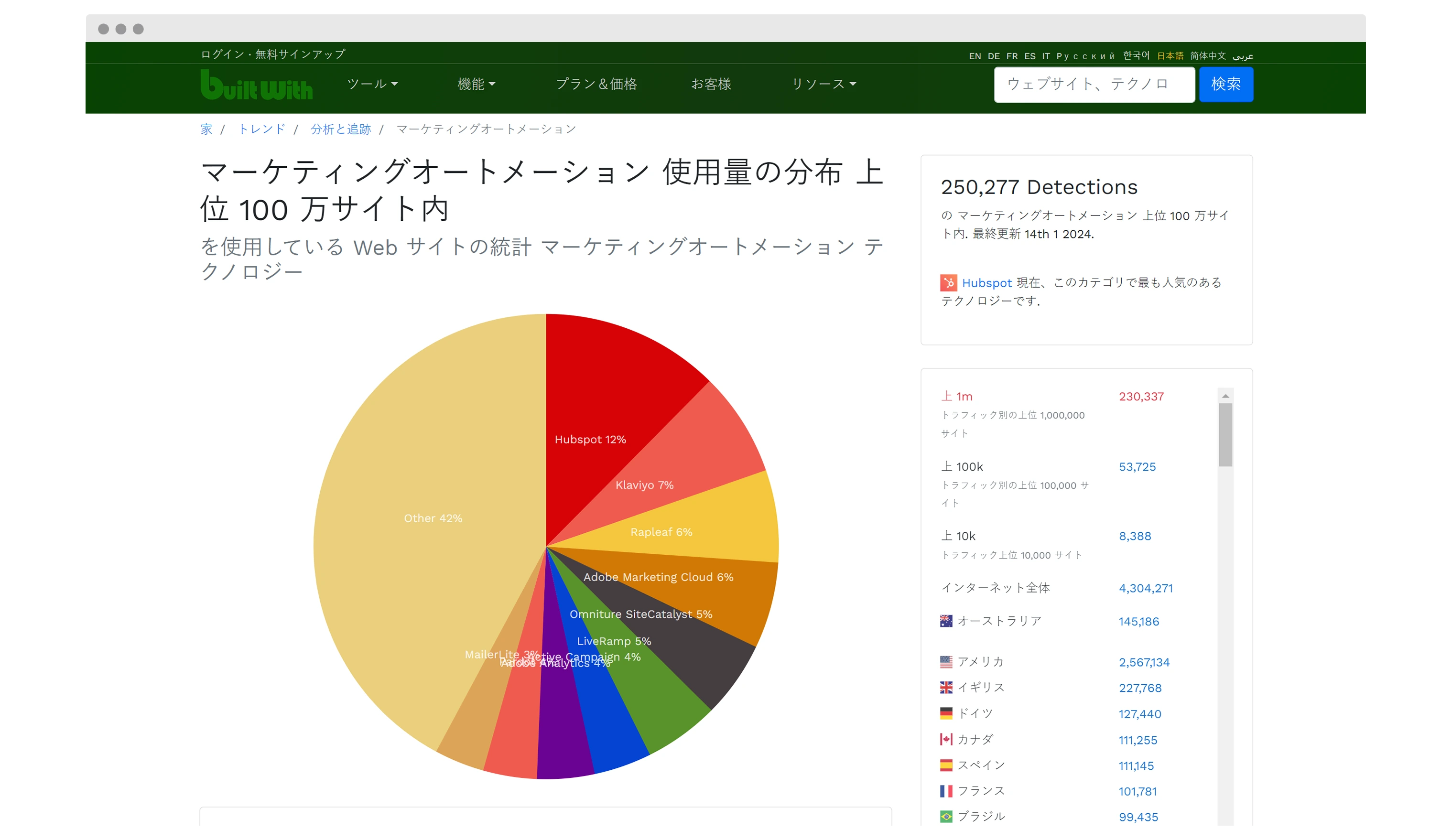1452x840 pixels.
Task: Click ログイン・無料サインアップ link
Action: 273,54
